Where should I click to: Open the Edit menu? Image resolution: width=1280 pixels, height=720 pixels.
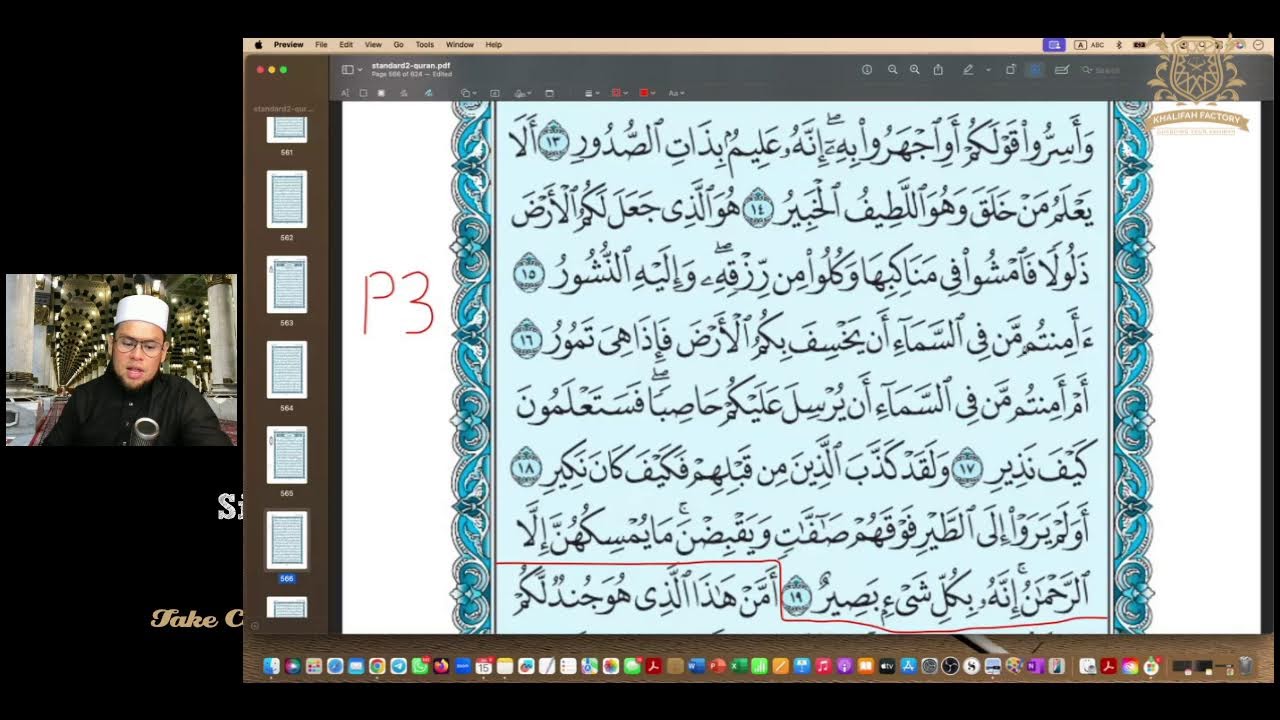coord(346,45)
